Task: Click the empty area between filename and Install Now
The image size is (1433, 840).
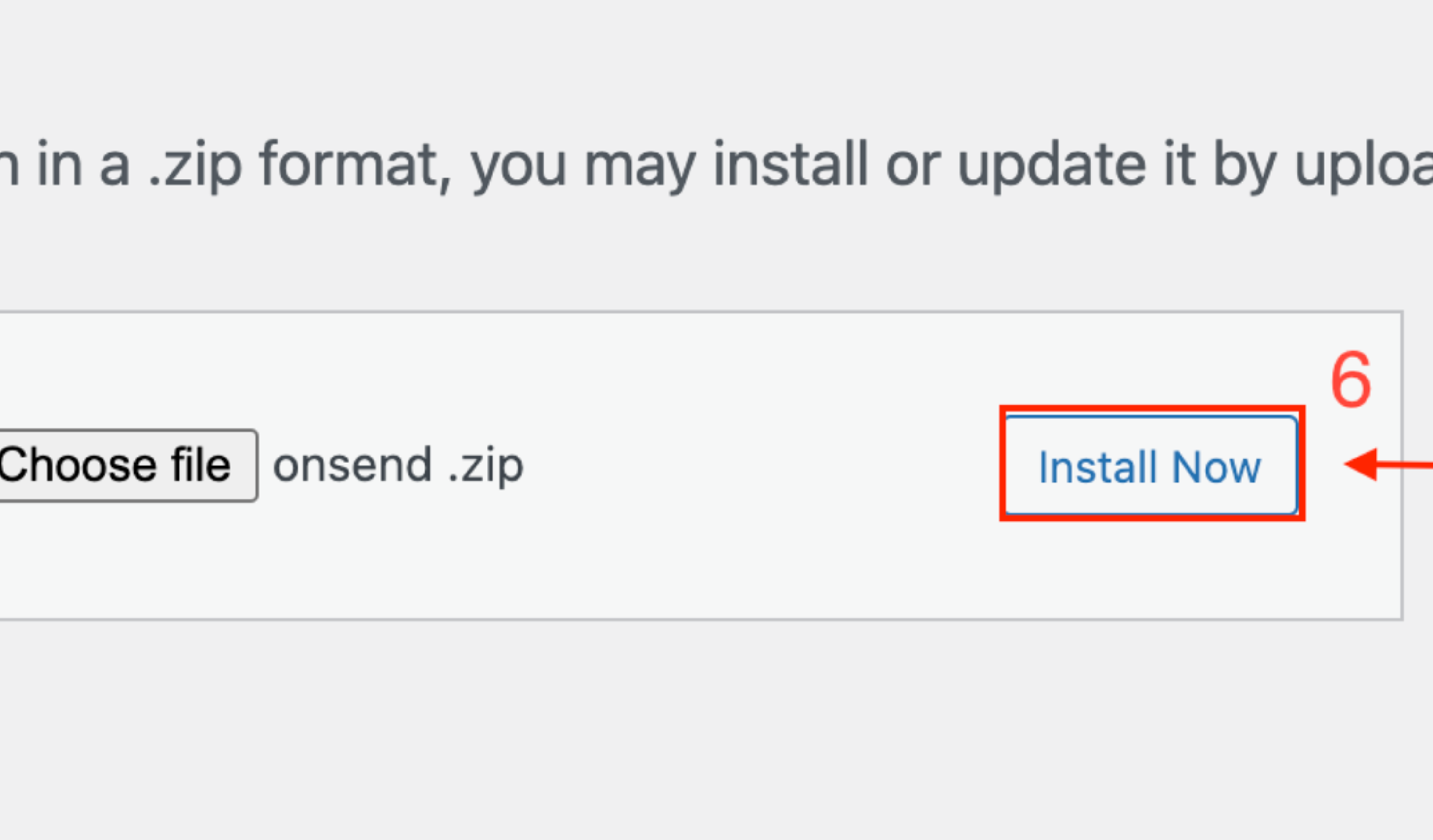Action: pos(762,465)
